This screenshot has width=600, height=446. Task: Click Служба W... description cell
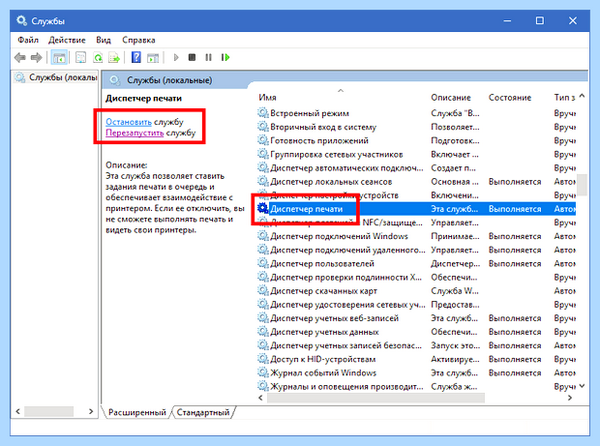click(x=454, y=291)
